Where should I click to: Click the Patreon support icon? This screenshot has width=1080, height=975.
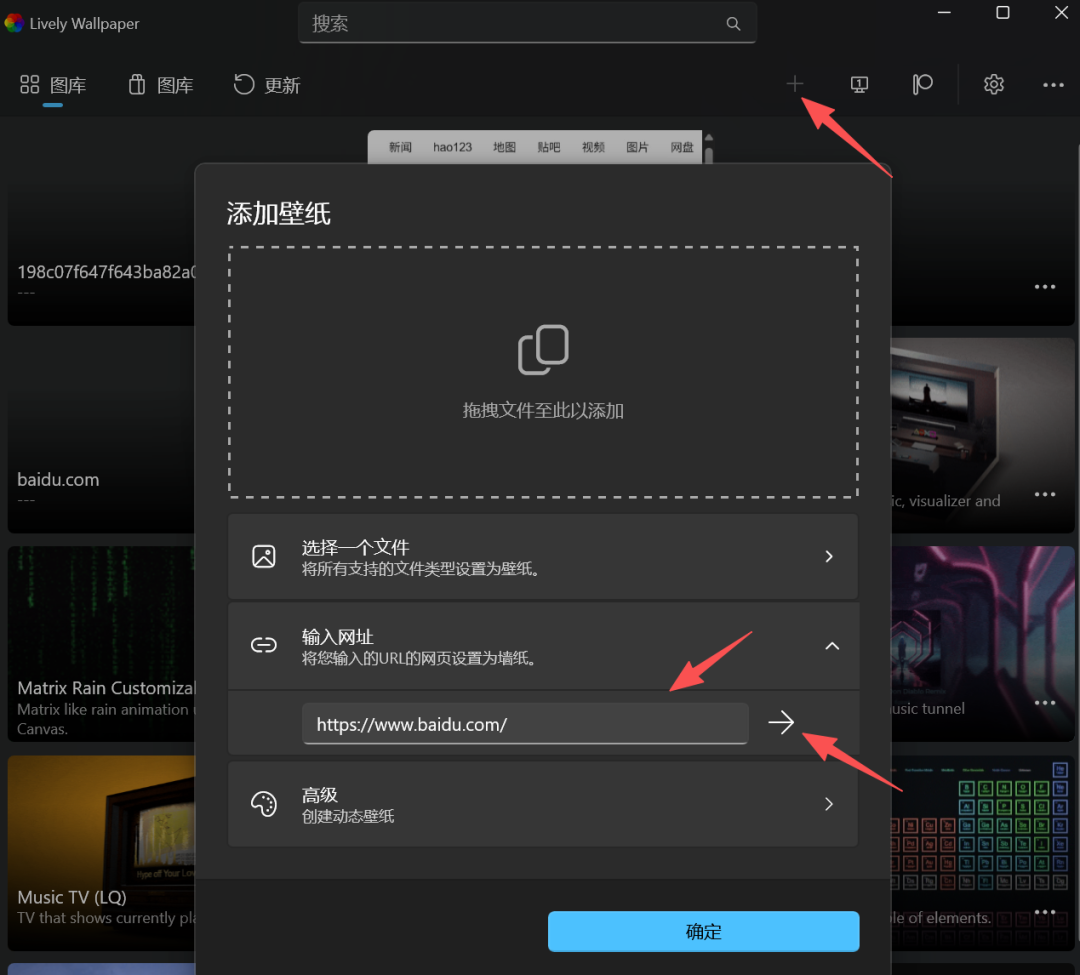(x=922, y=84)
